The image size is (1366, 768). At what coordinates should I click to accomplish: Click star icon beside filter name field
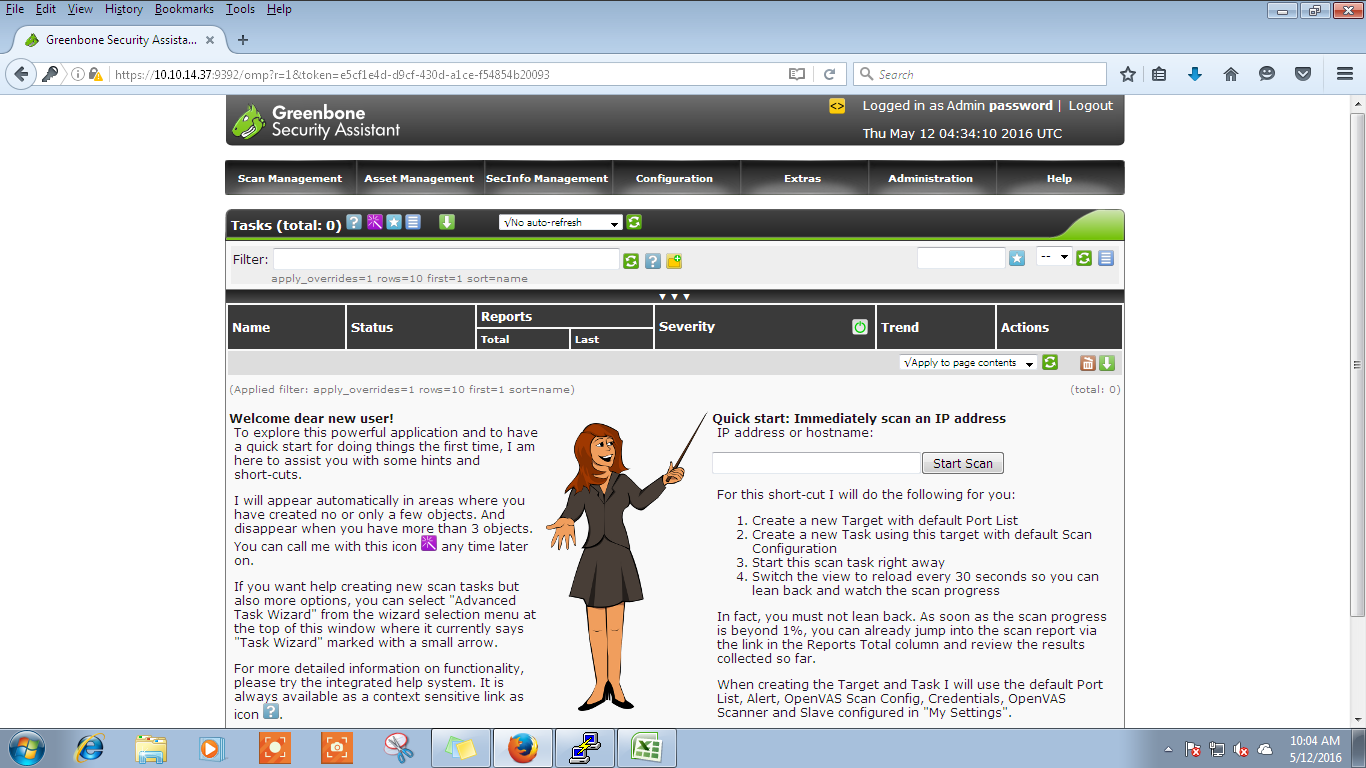point(1017,258)
